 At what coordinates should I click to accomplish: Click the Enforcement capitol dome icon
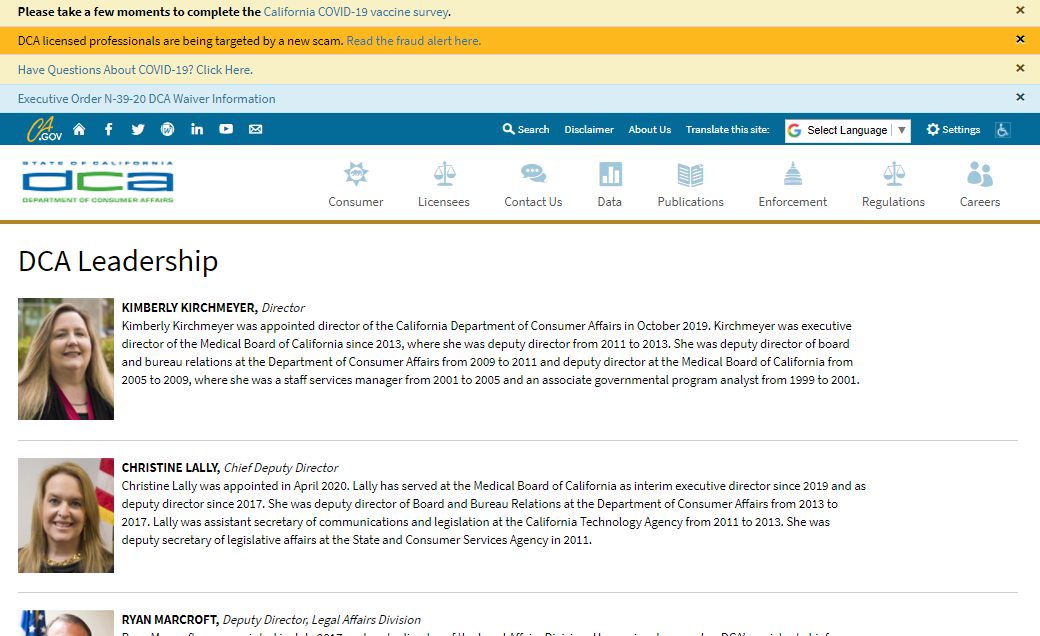[793, 174]
